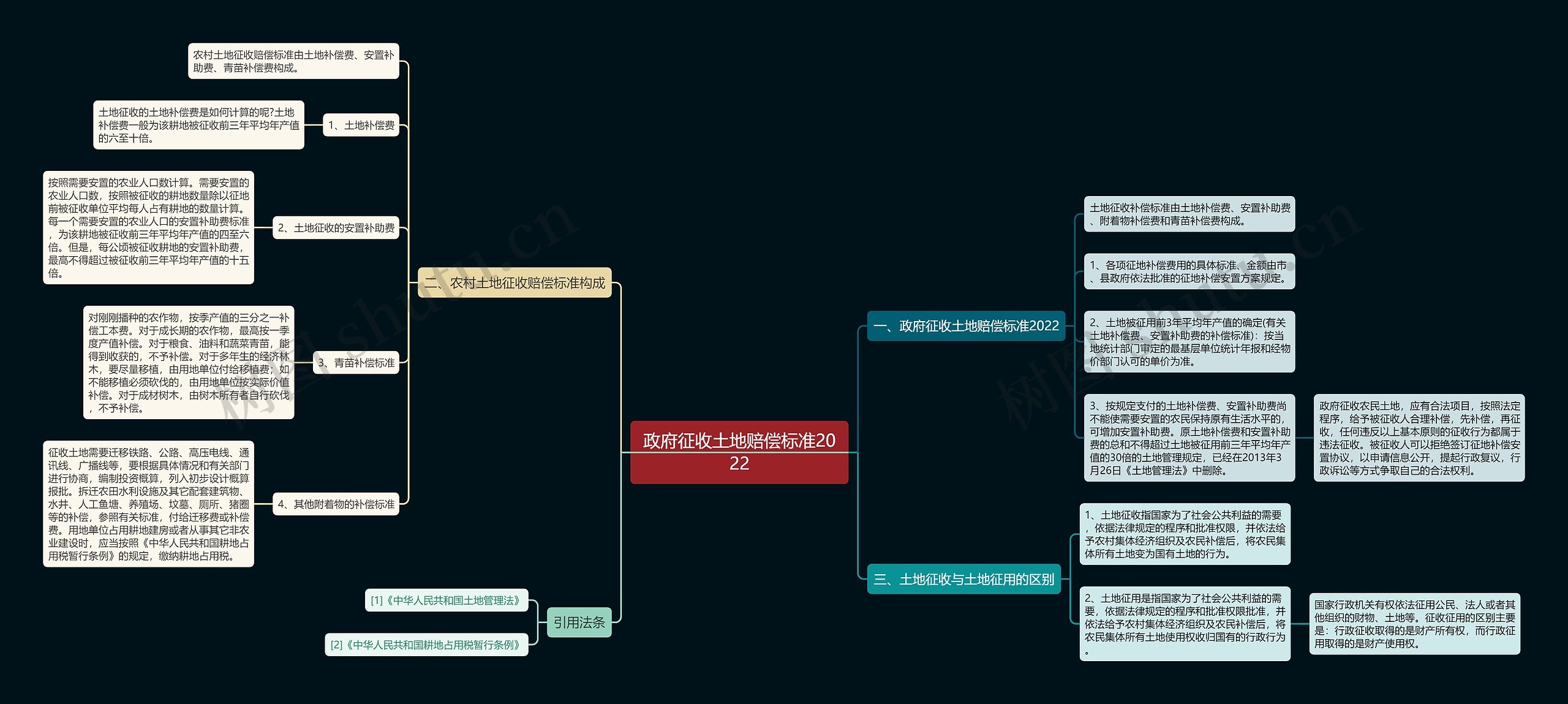
Task: Click the text box starting 2、土地被征用前3年平均年产值
Action: coord(1189,342)
